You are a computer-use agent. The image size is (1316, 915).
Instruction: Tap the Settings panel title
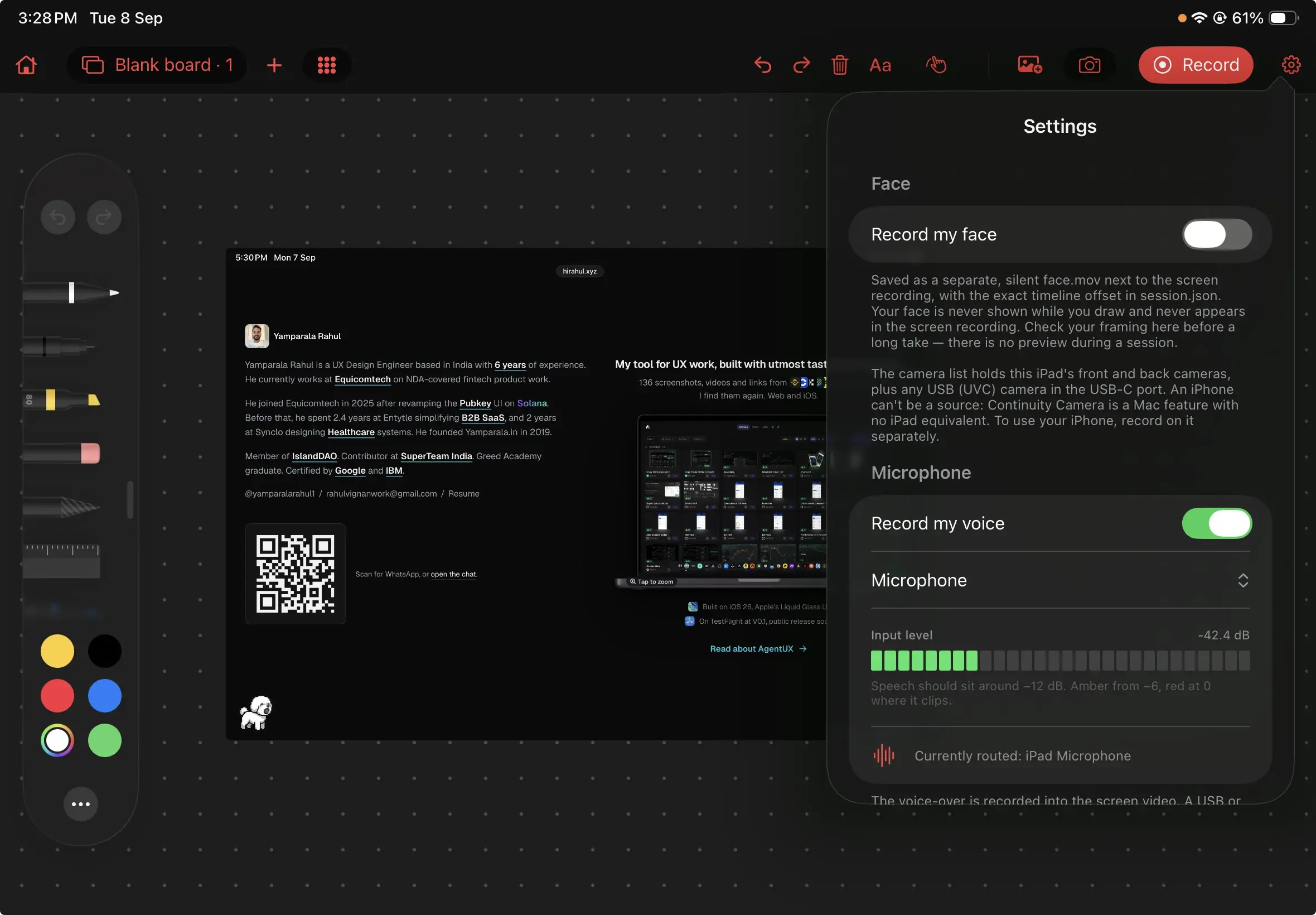coord(1059,126)
